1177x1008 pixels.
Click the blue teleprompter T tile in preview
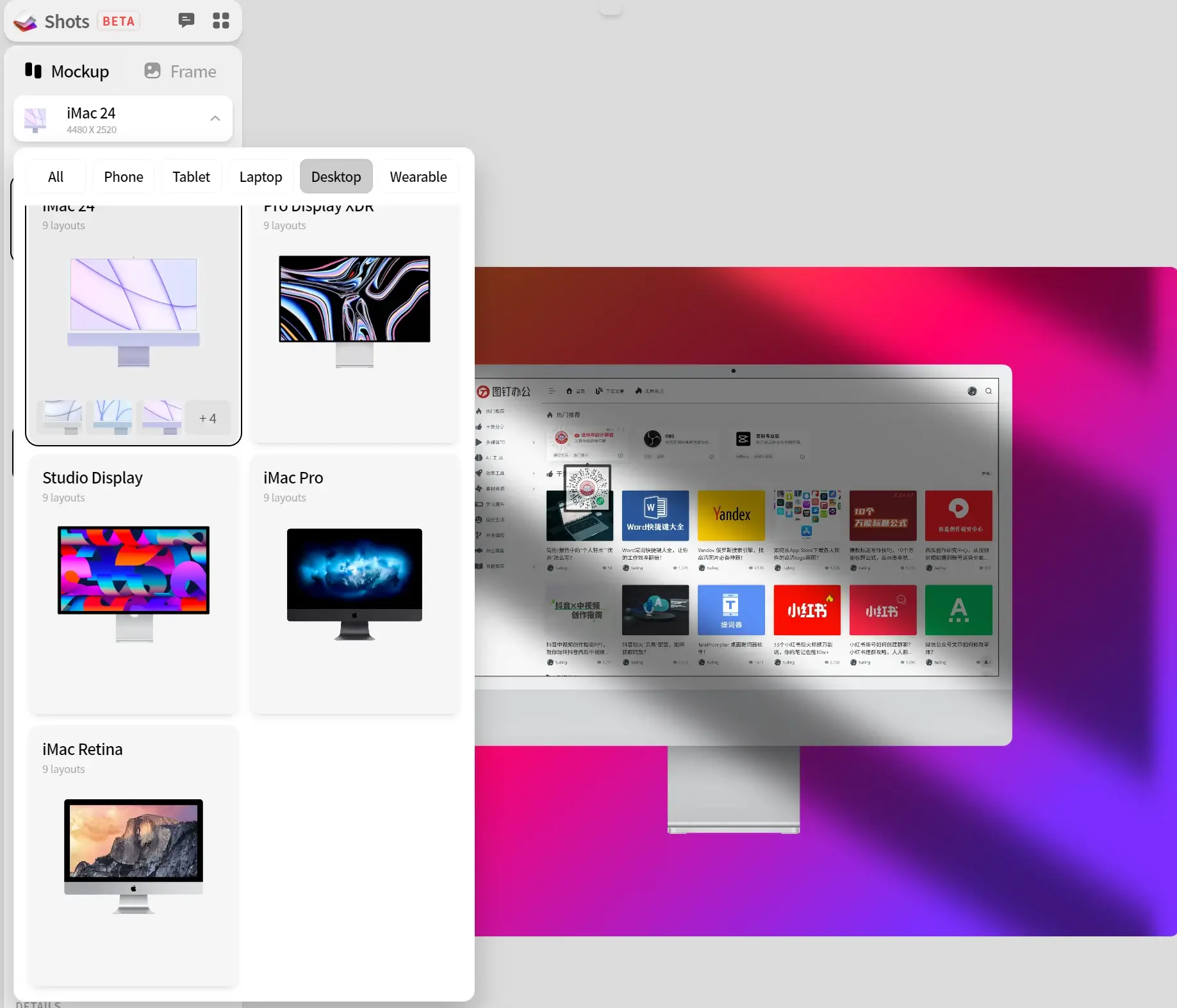[731, 610]
